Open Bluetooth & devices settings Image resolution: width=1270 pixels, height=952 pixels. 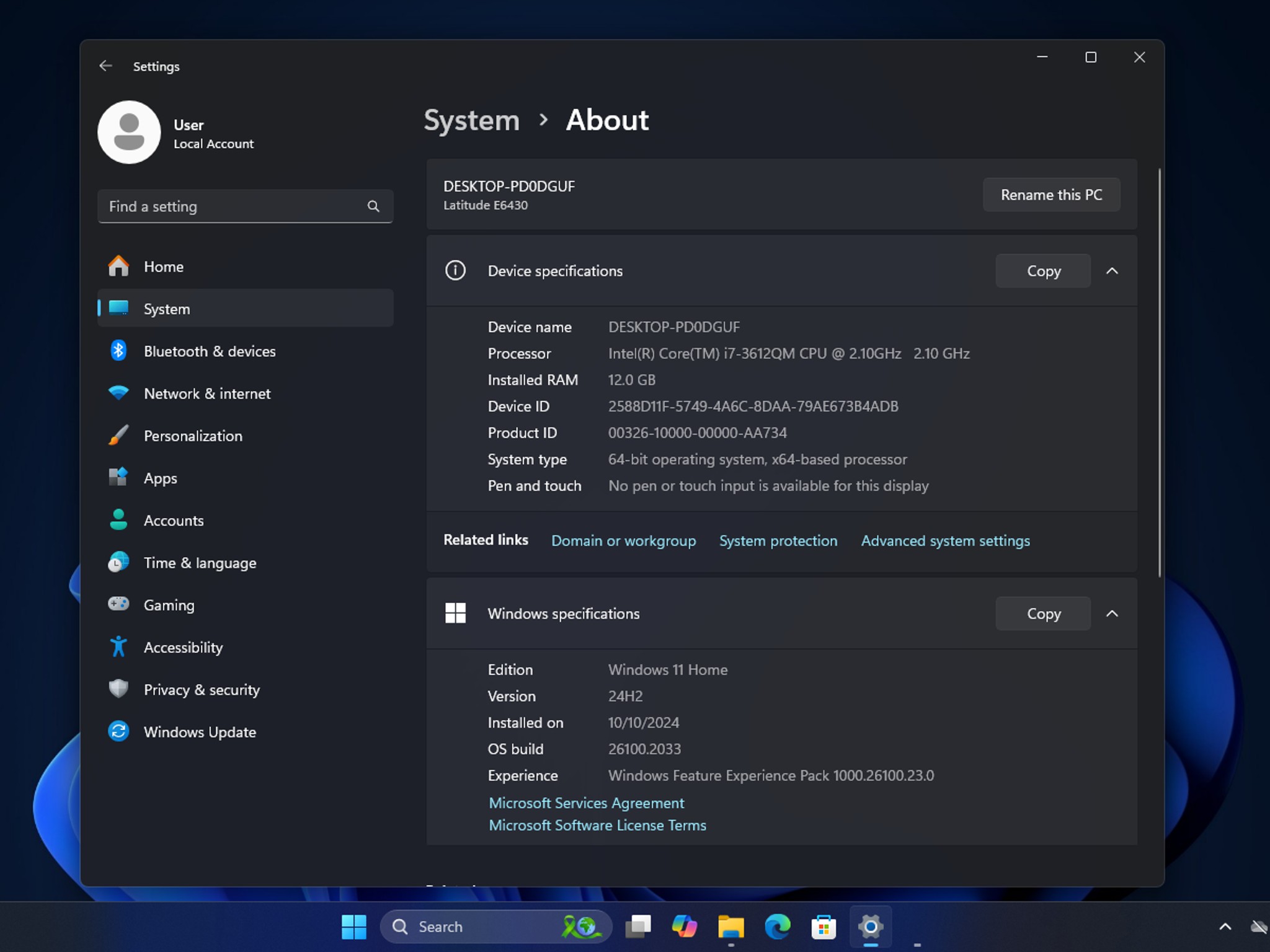[x=245, y=351]
